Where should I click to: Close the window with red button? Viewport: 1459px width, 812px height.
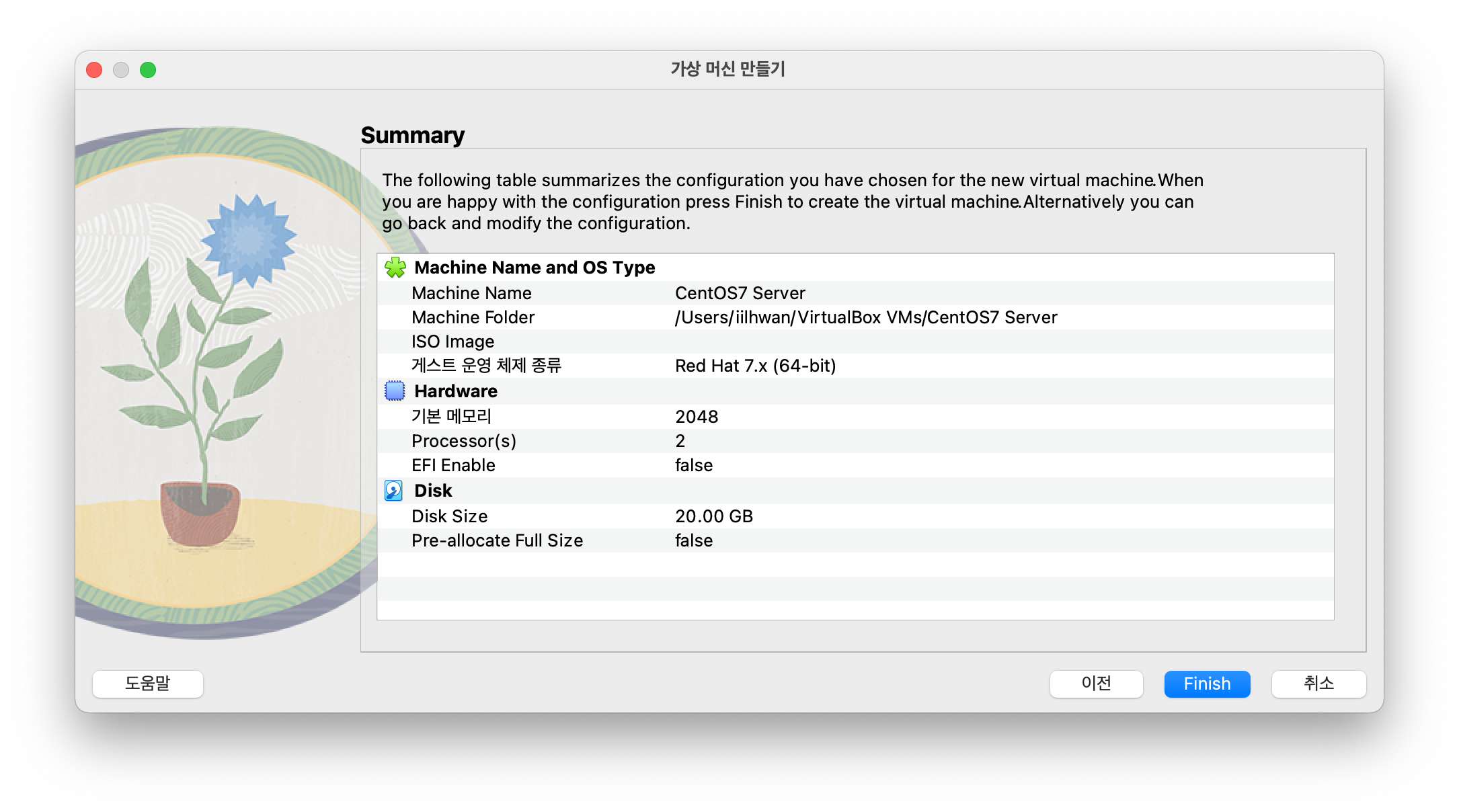click(94, 70)
